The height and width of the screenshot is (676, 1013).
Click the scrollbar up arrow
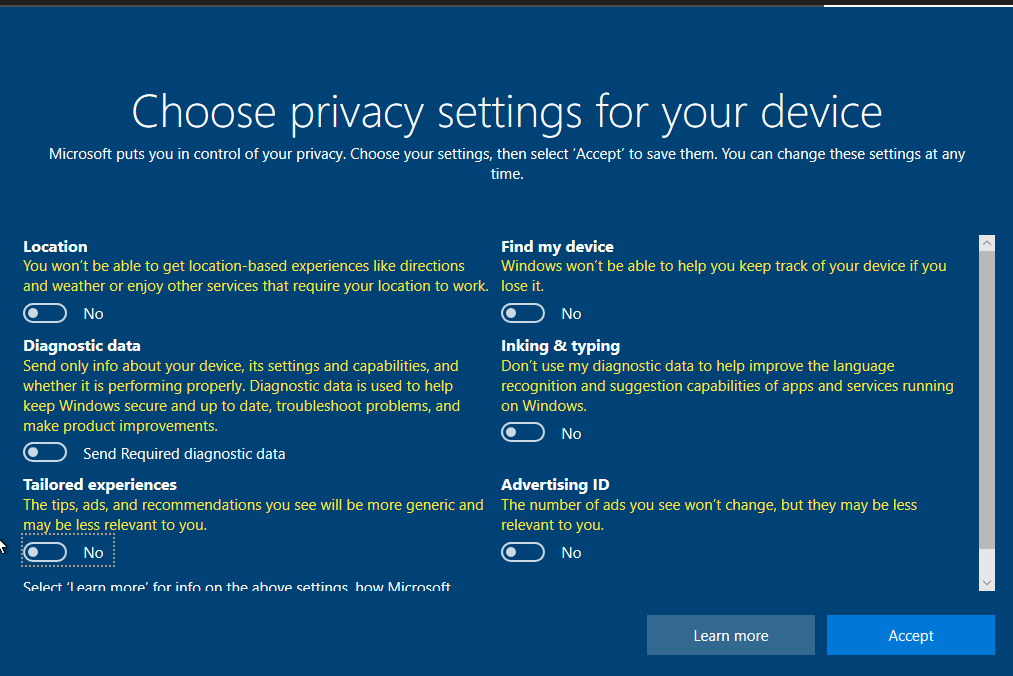pyautogui.click(x=987, y=243)
